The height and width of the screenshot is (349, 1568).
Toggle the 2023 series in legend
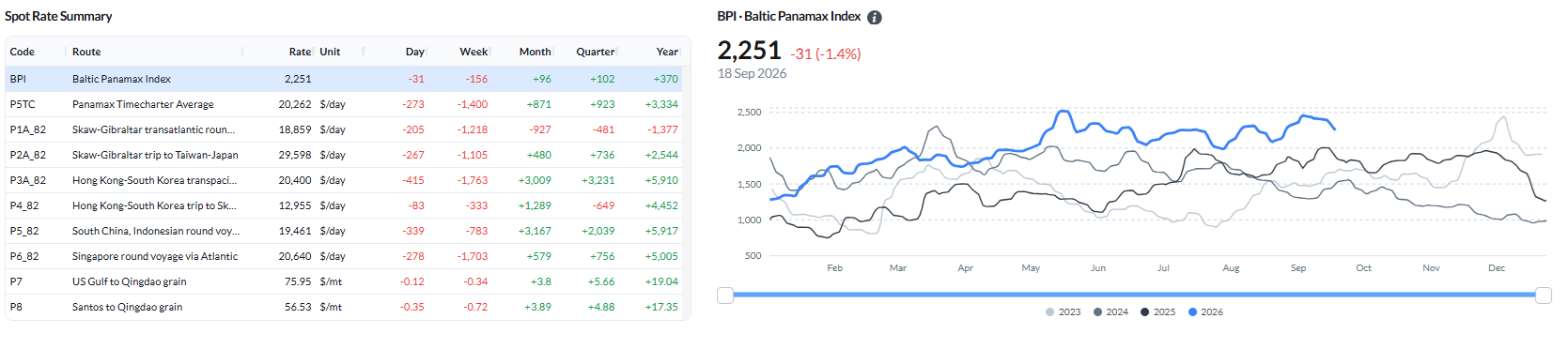(1063, 311)
